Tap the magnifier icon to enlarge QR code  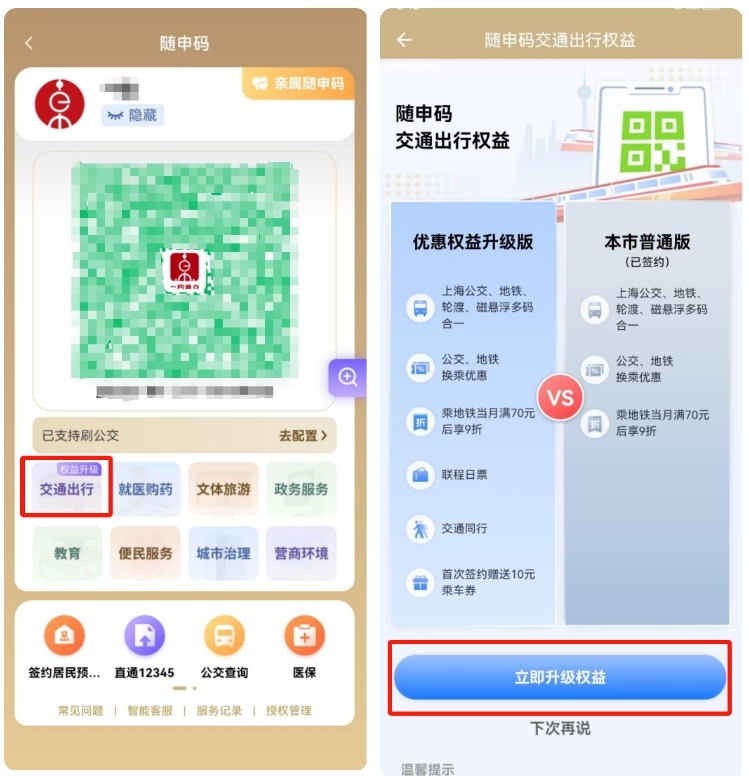click(x=348, y=377)
